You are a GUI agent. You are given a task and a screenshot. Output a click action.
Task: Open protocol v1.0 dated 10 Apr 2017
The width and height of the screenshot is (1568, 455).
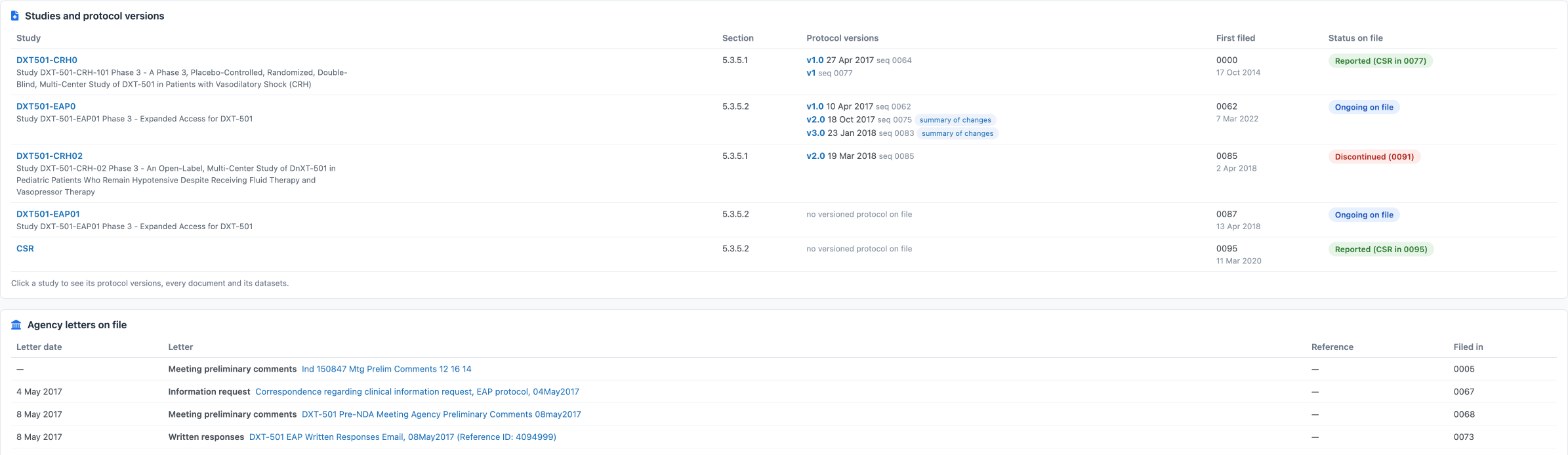click(815, 106)
